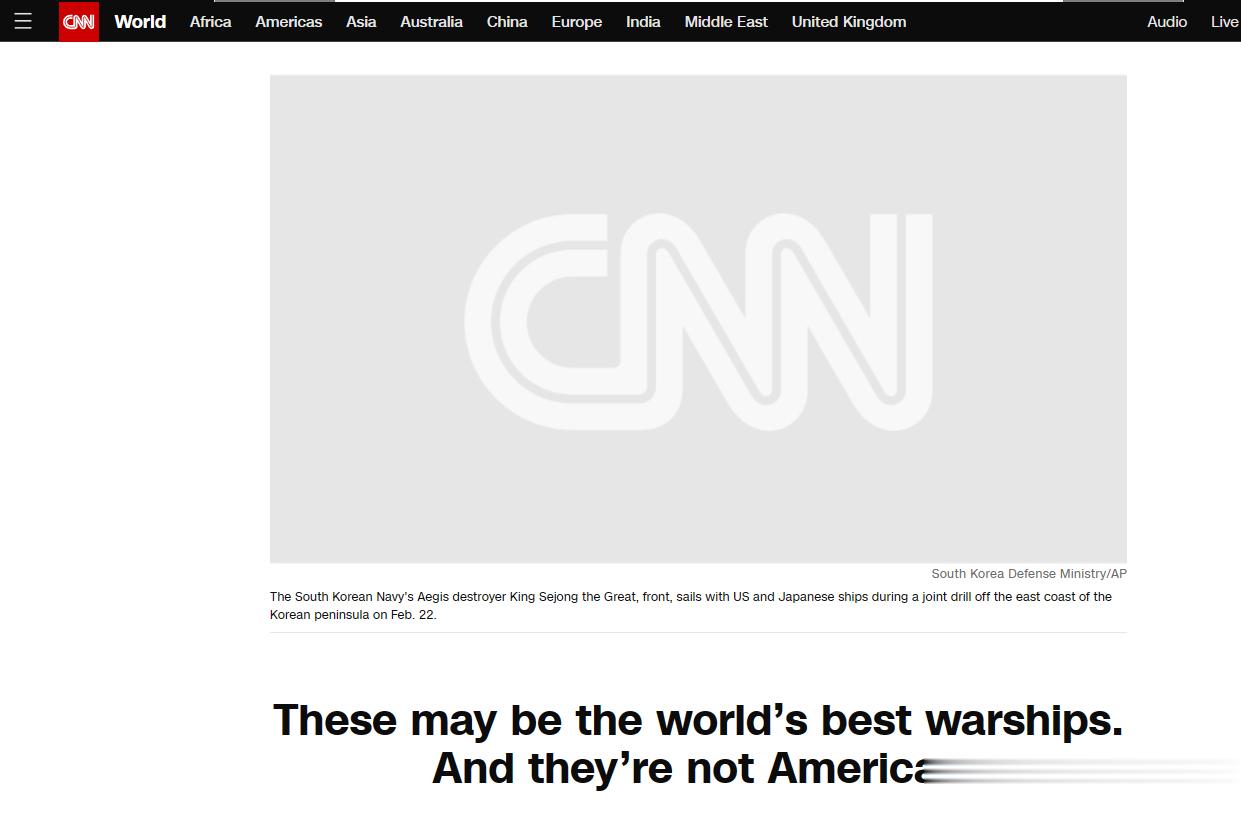Select the Asia section
Screen dimensions: 1241x815
361,21
